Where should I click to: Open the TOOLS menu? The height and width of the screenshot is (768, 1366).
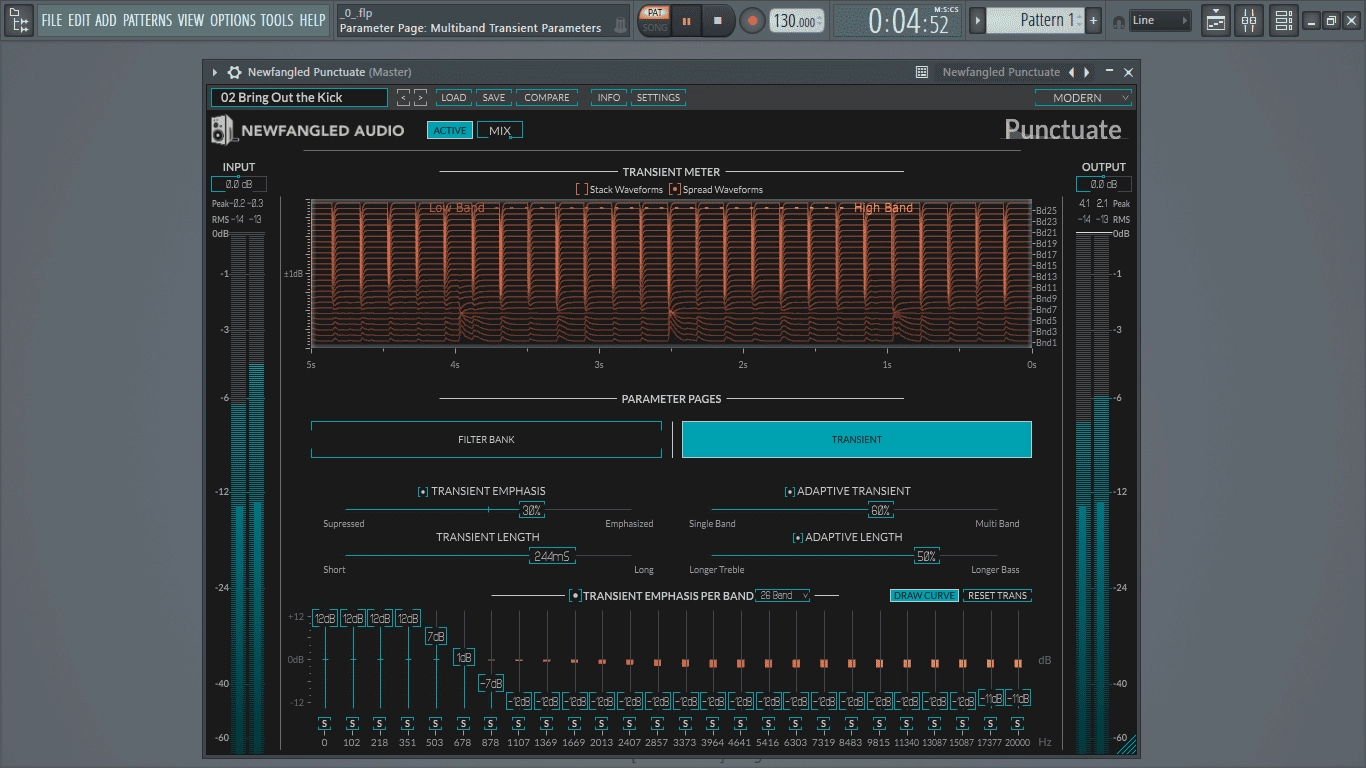[x=277, y=20]
